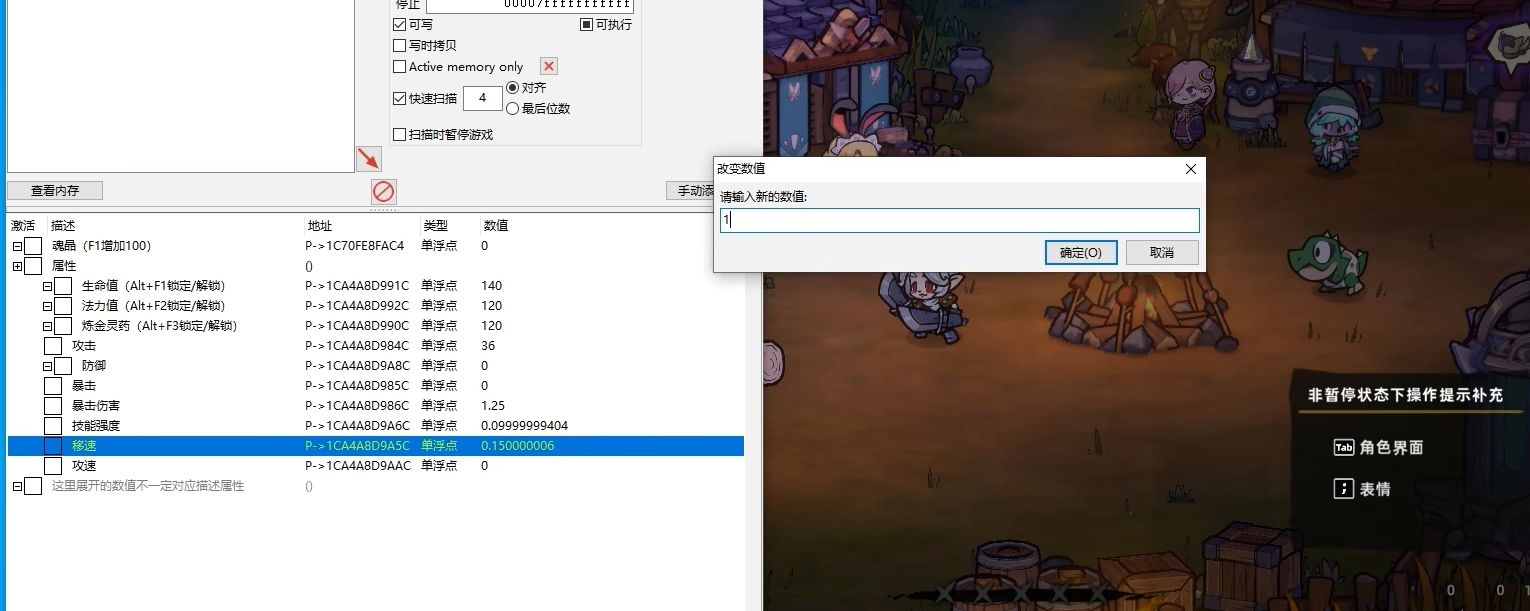
Task: Select address P->1C70FE8FAC4
Action: (355, 246)
